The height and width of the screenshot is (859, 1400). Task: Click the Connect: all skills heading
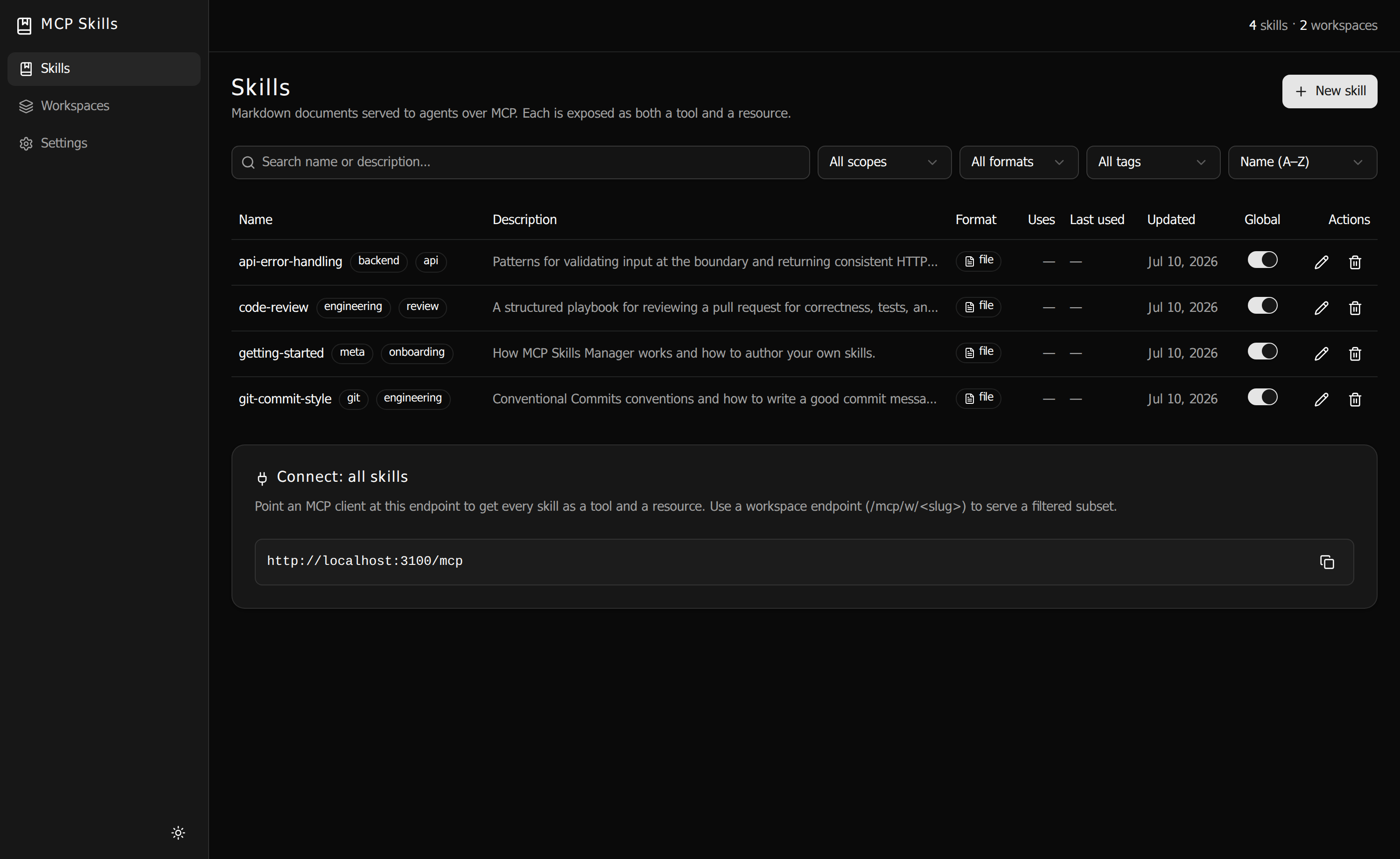pos(342,478)
